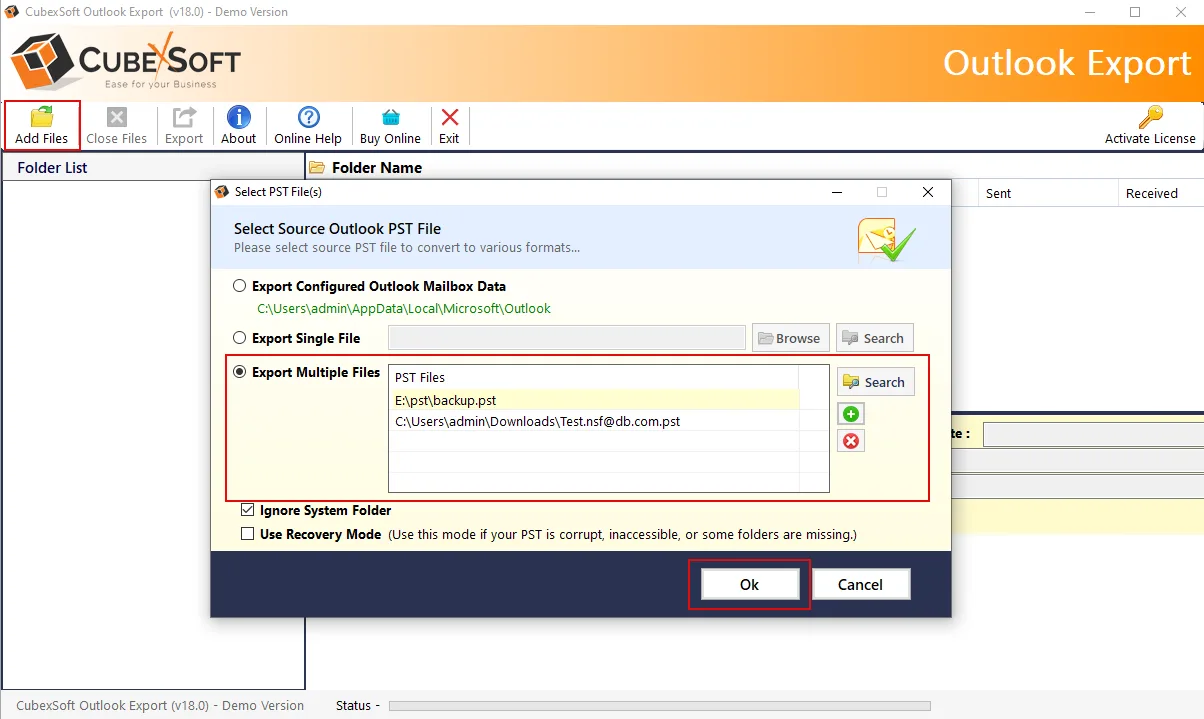The width and height of the screenshot is (1204, 719).
Task: Click the Ok button in dialog
Action: tap(749, 585)
